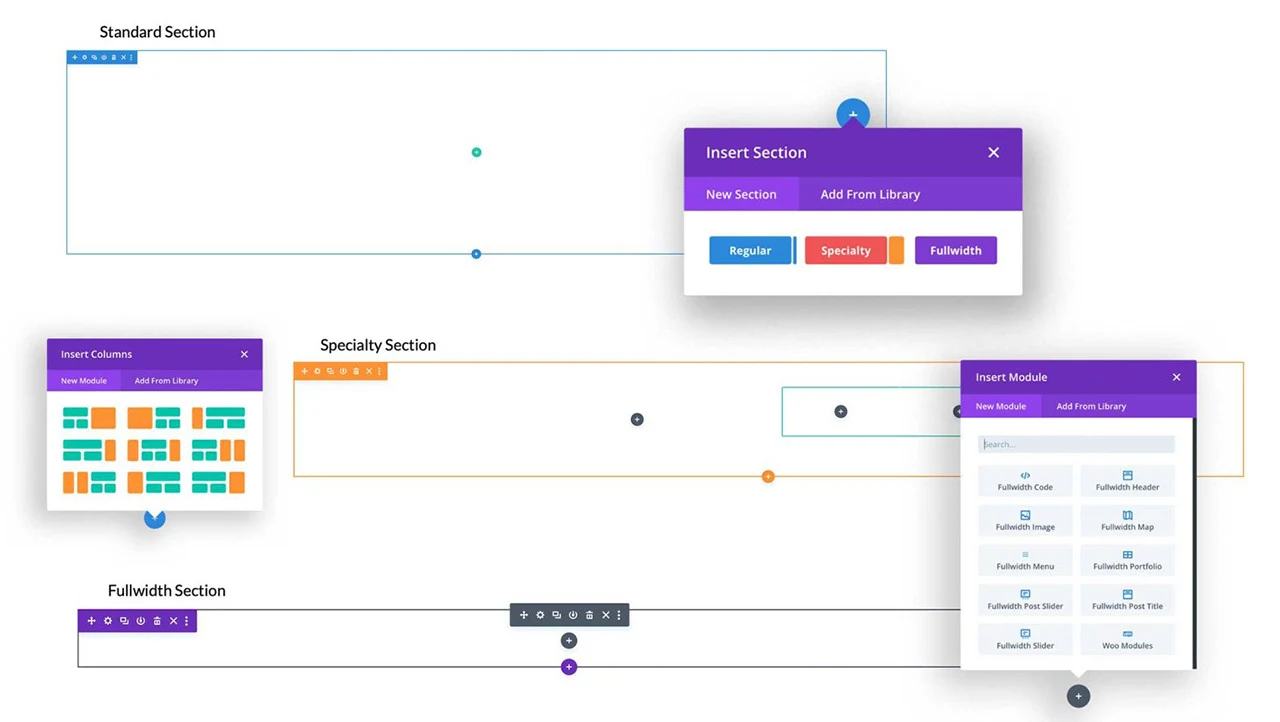The image size is (1280, 722).
Task: Open settings gear in the dark gray module toolbar
Action: (x=540, y=615)
